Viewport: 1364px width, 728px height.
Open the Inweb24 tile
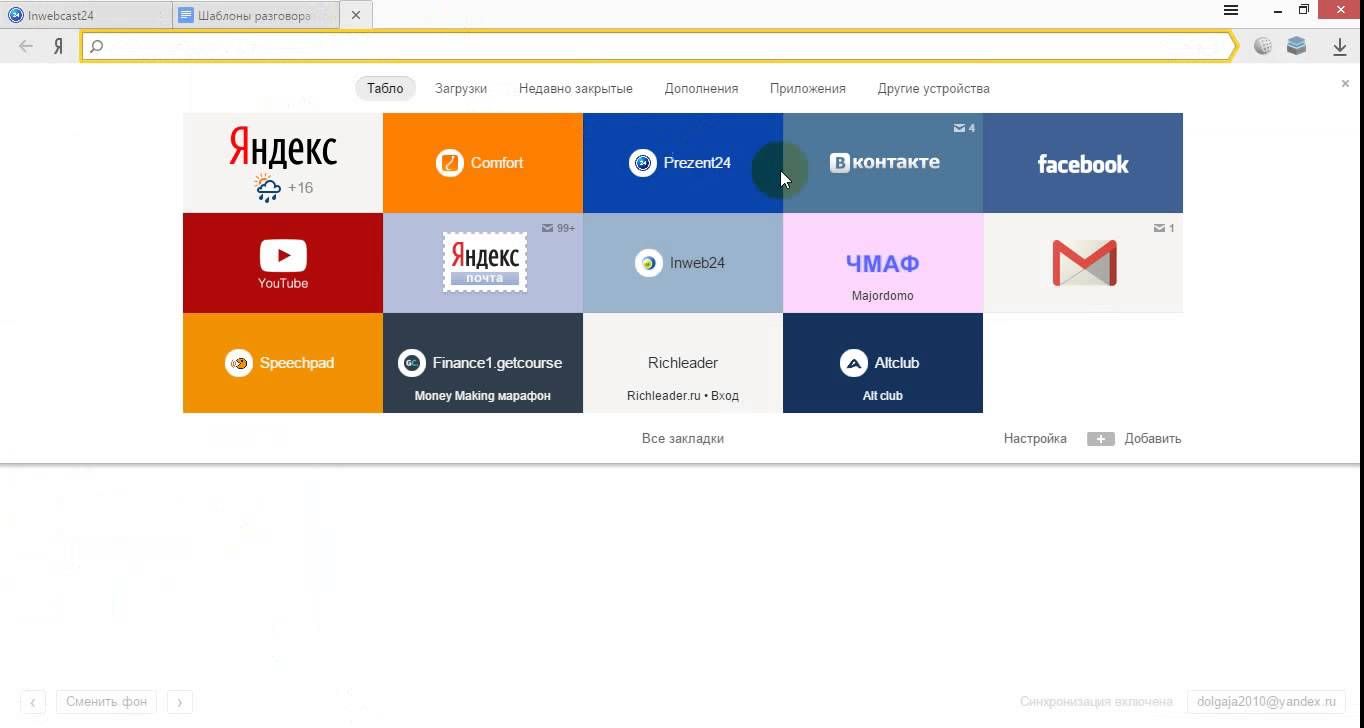click(x=683, y=263)
